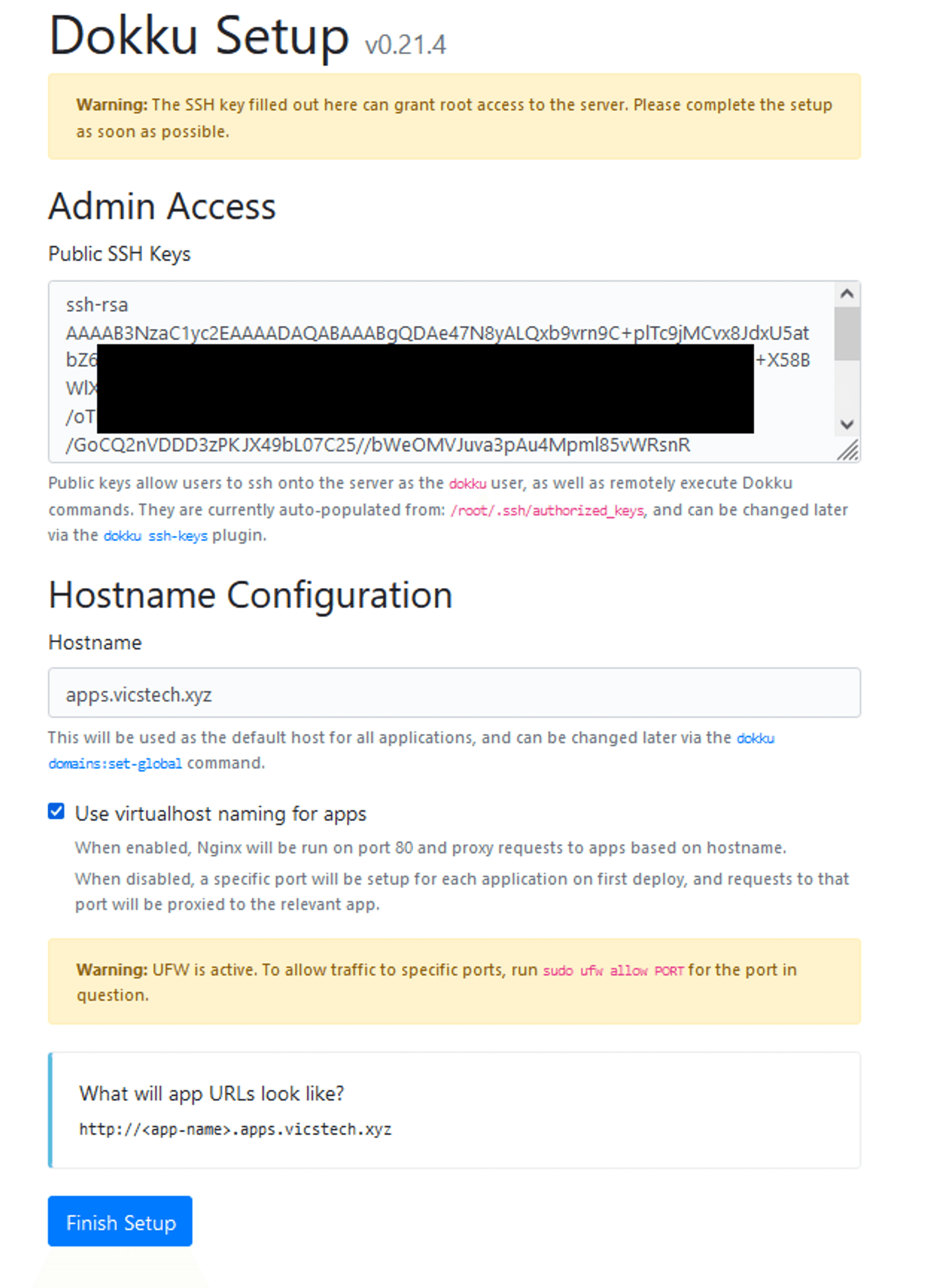This screenshot has width=934, height=1288.
Task: Open the dokku ssh-keys plugin link
Action: coord(155,535)
